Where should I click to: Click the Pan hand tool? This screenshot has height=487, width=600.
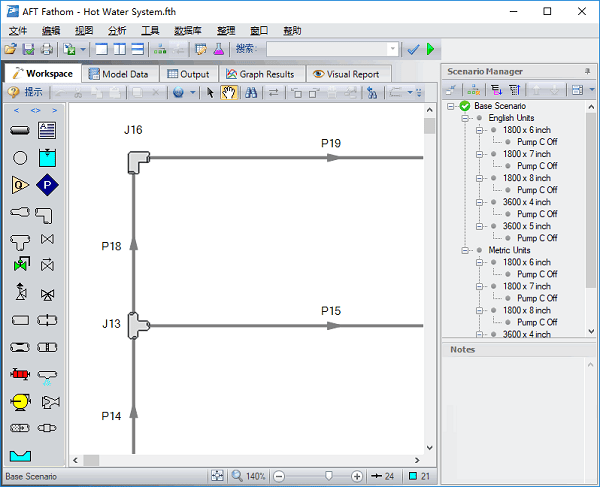(228, 93)
